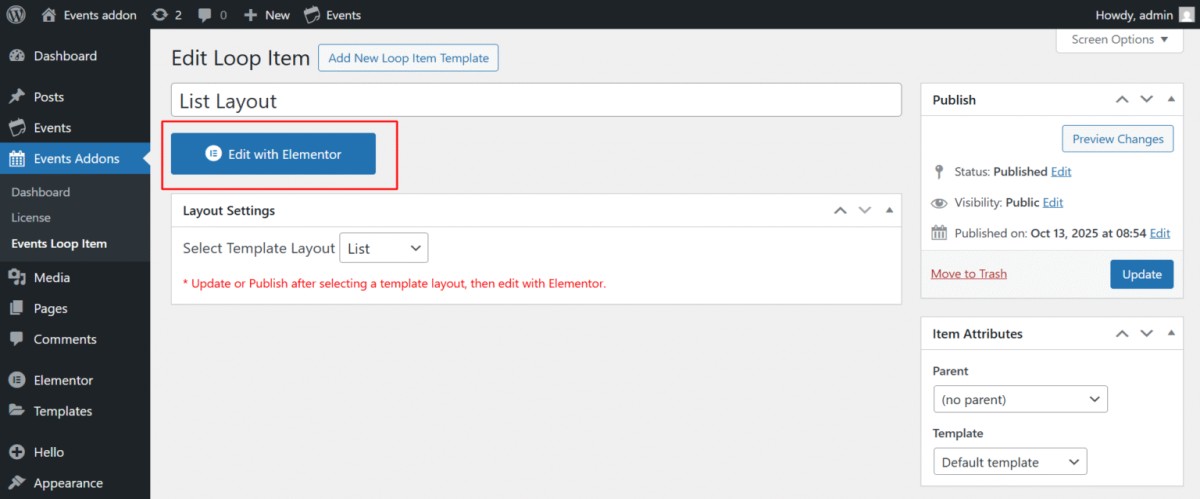The image size is (1200, 499).
Task: Select License under Events Addons
Action: pyautogui.click(x=31, y=217)
